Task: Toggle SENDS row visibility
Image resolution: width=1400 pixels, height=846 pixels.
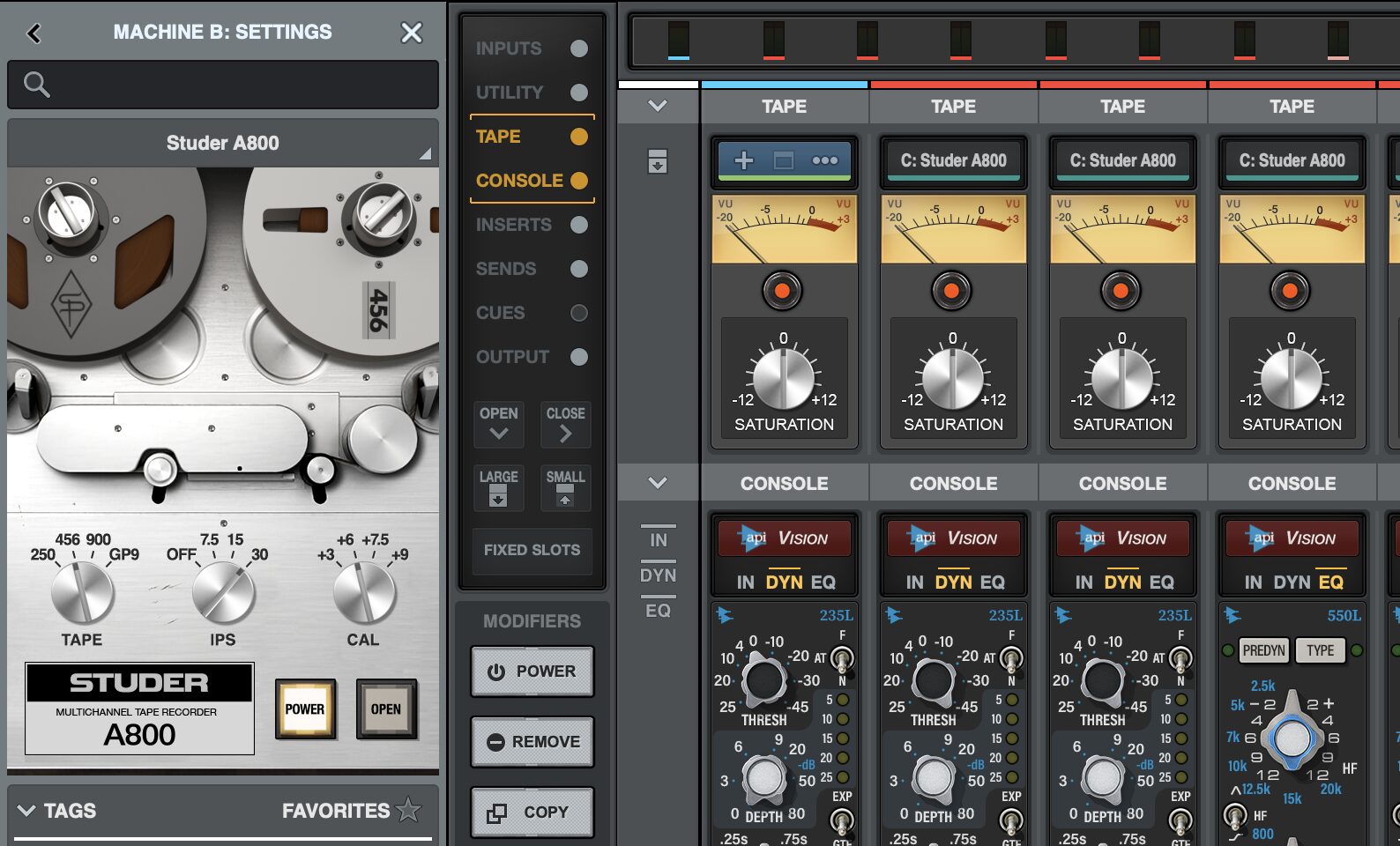Action: pos(579,269)
